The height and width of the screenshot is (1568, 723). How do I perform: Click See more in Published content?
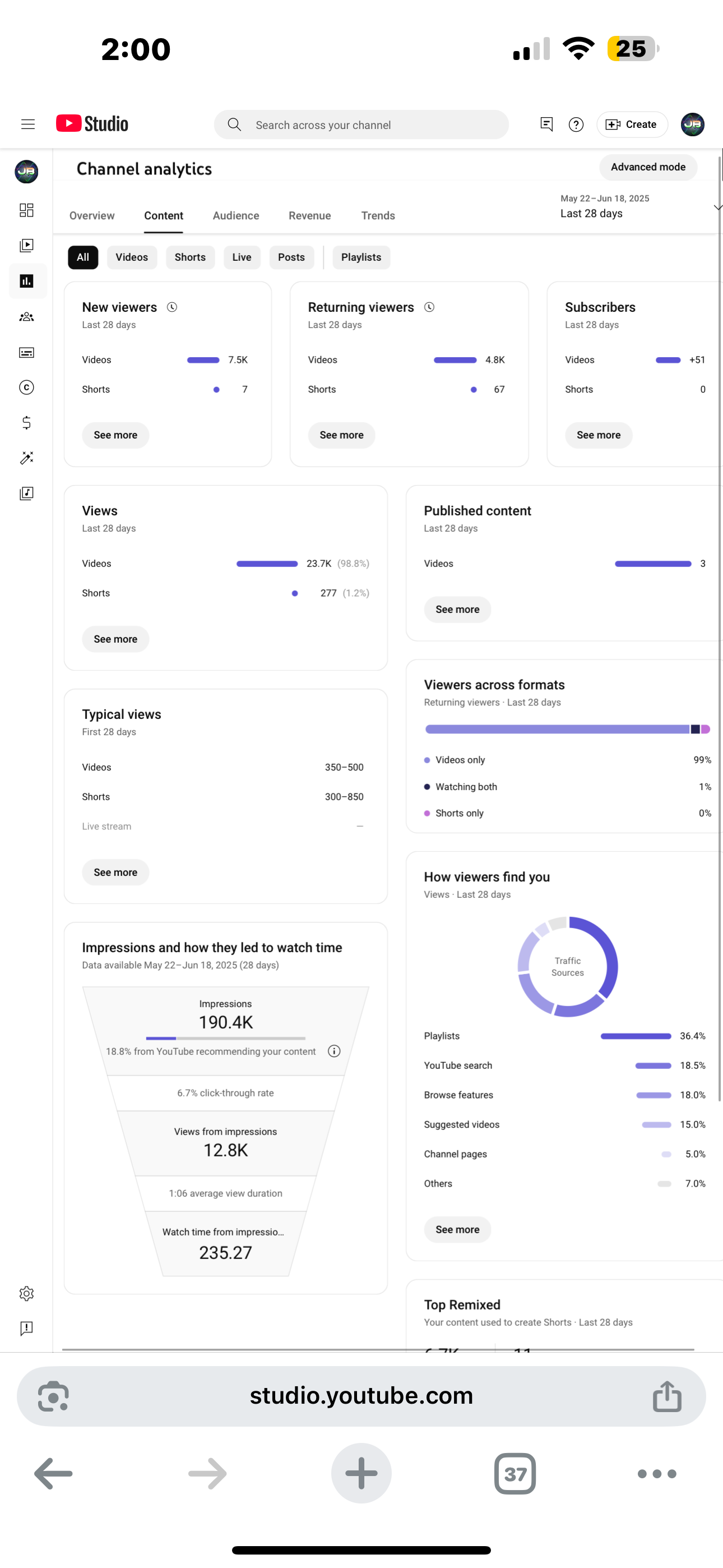tap(457, 609)
